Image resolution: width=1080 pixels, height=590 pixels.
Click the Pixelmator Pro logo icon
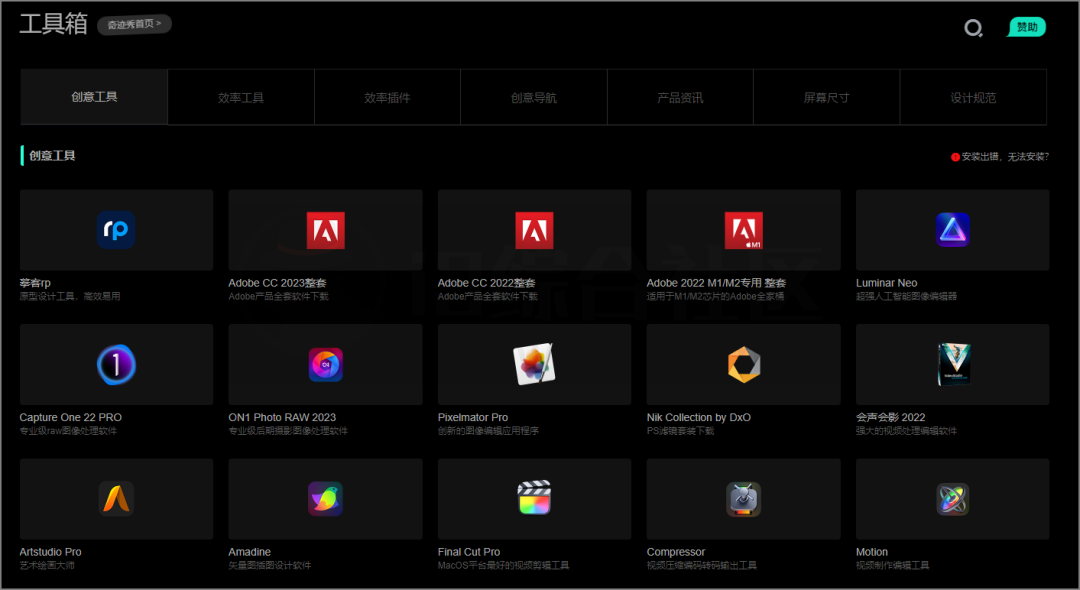click(534, 364)
